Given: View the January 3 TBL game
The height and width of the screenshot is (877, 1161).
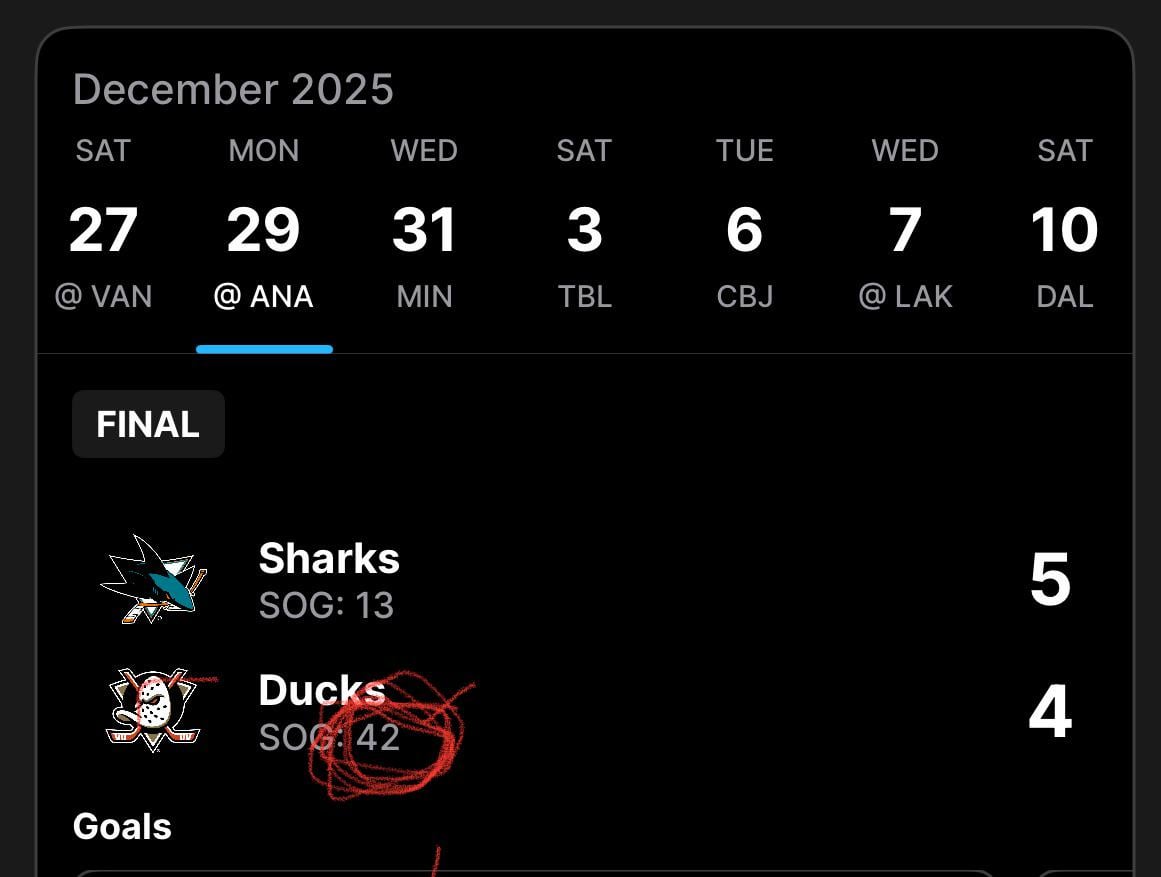Looking at the screenshot, I should pos(584,230).
